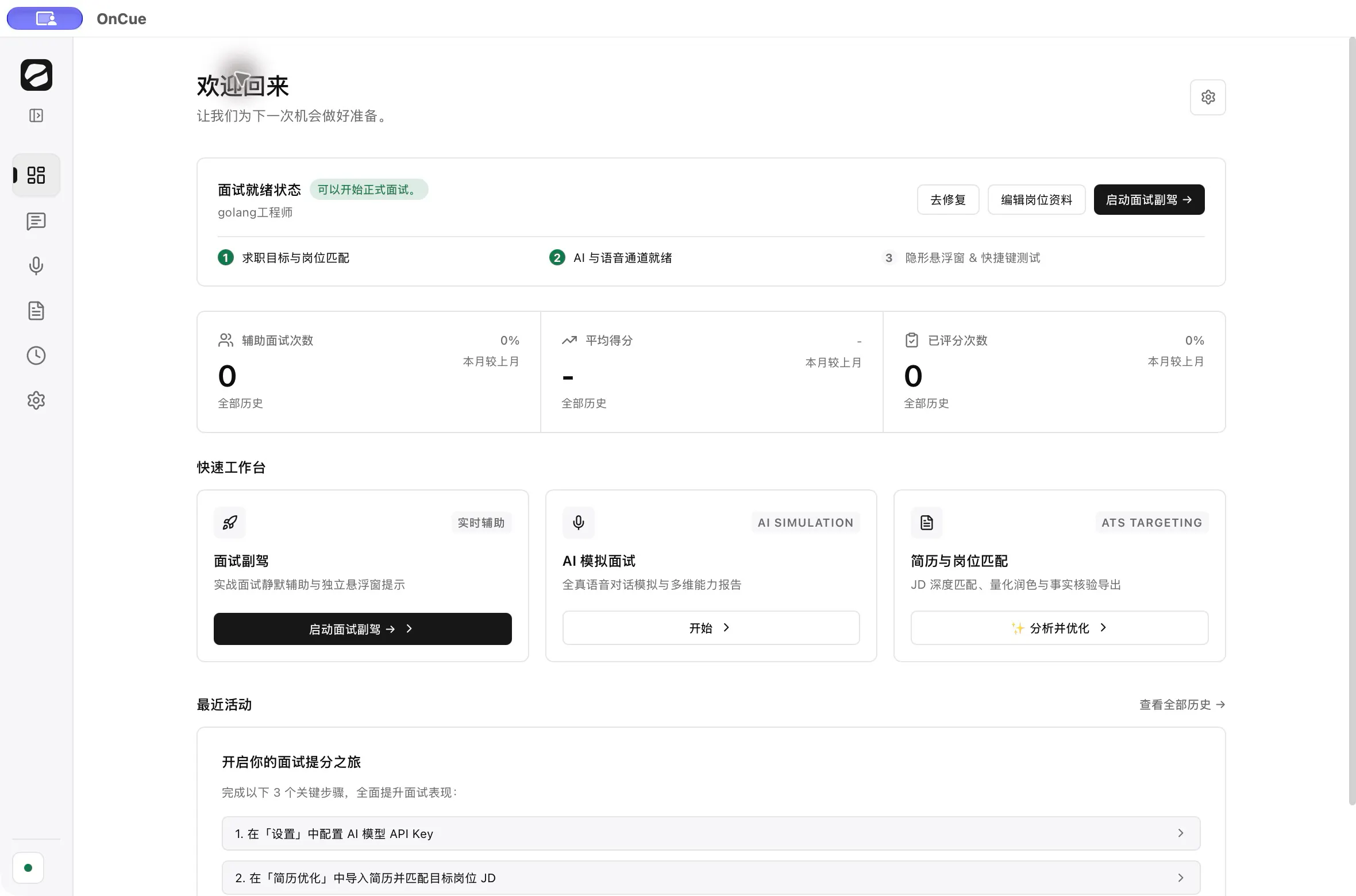The height and width of the screenshot is (896, 1356).
Task: Collapse the sidebar with the panel toggle icon
Action: (x=36, y=115)
